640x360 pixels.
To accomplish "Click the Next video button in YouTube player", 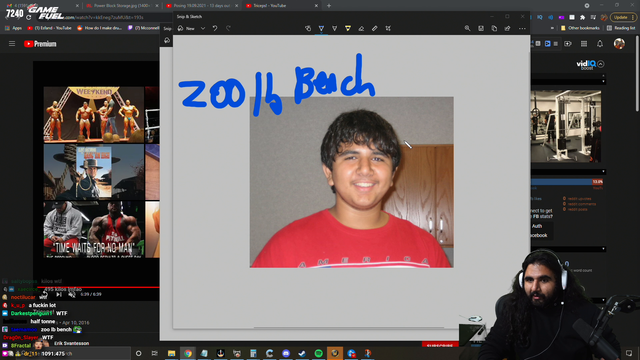I will pos(59,294).
